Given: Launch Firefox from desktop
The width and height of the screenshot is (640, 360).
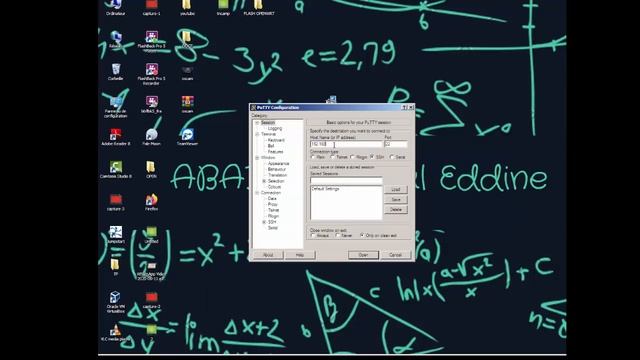Looking at the screenshot, I should 151,202.
